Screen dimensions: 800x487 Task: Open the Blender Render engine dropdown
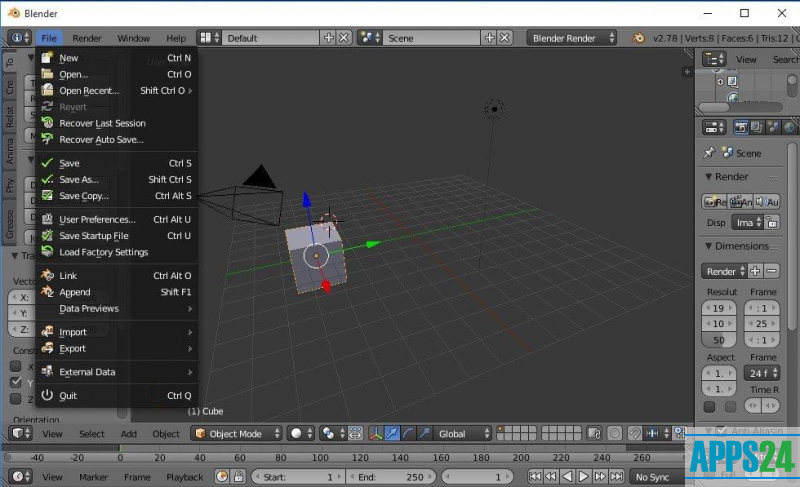click(x=572, y=38)
